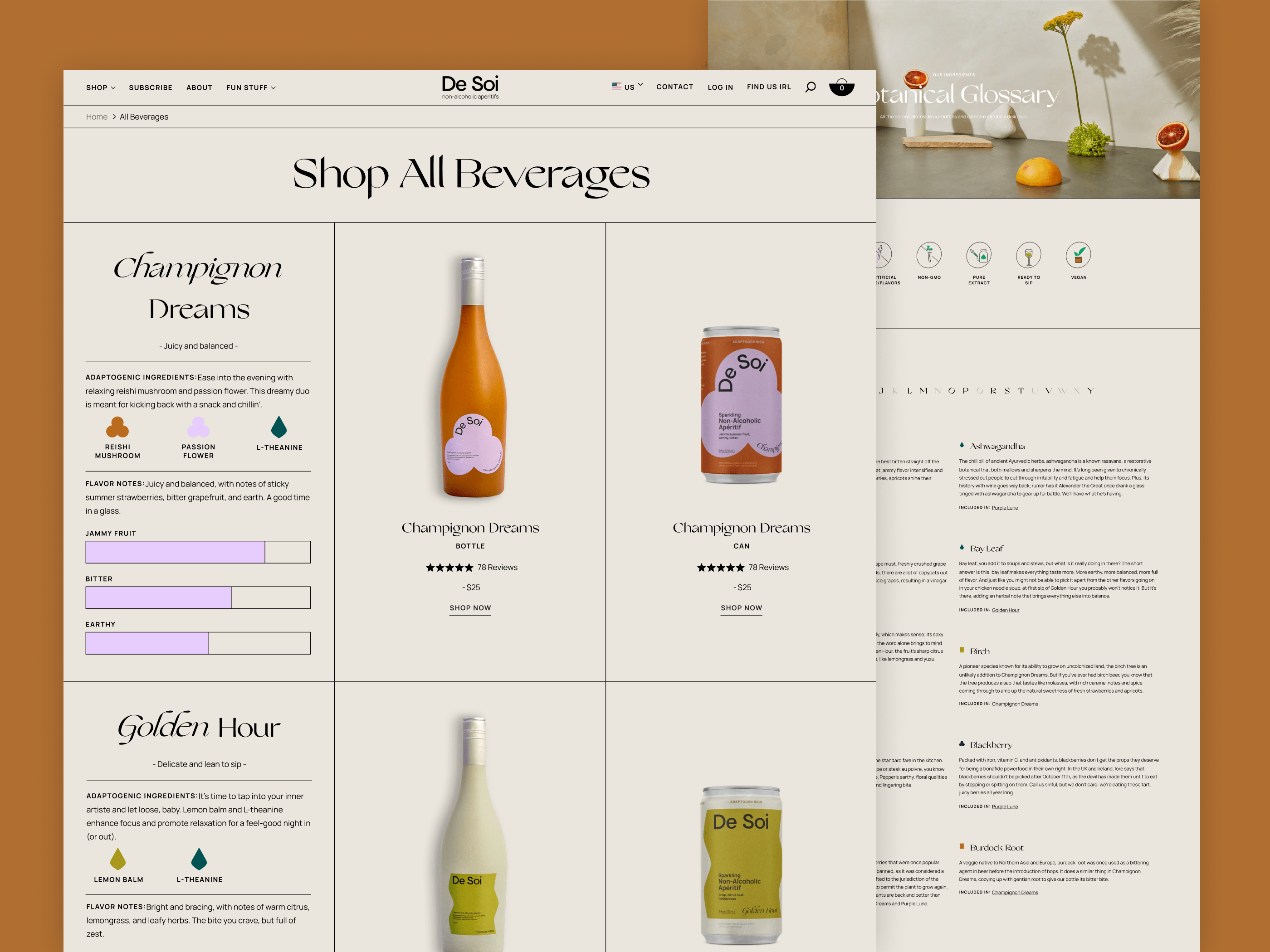
Task: Open Purple Lune link under Ashwagandha
Action: pyautogui.click(x=1005, y=508)
